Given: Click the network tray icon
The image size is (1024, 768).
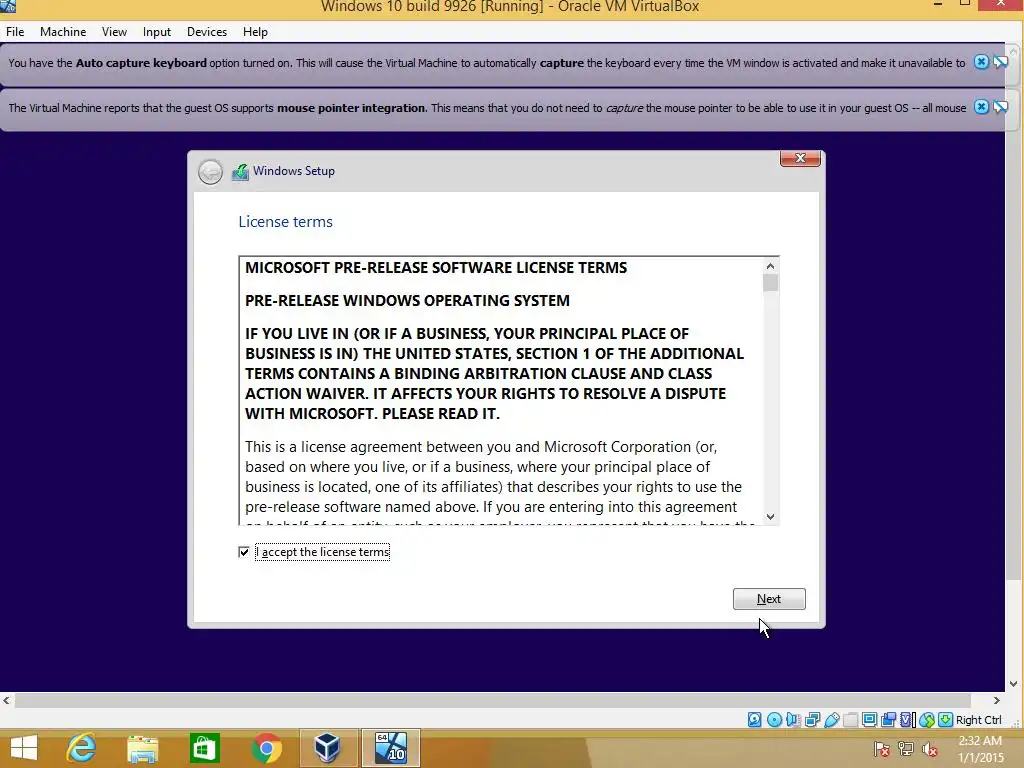Looking at the screenshot, I should (x=906, y=749).
